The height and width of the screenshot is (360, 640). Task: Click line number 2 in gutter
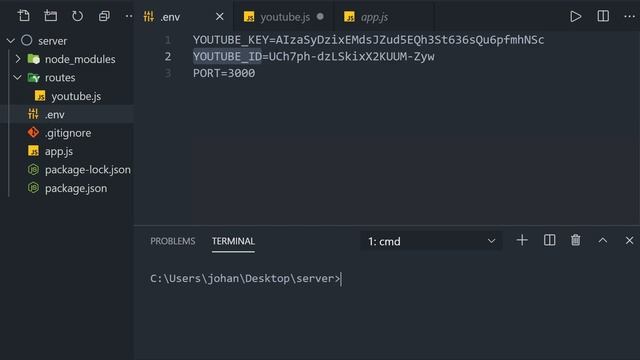click(168, 56)
